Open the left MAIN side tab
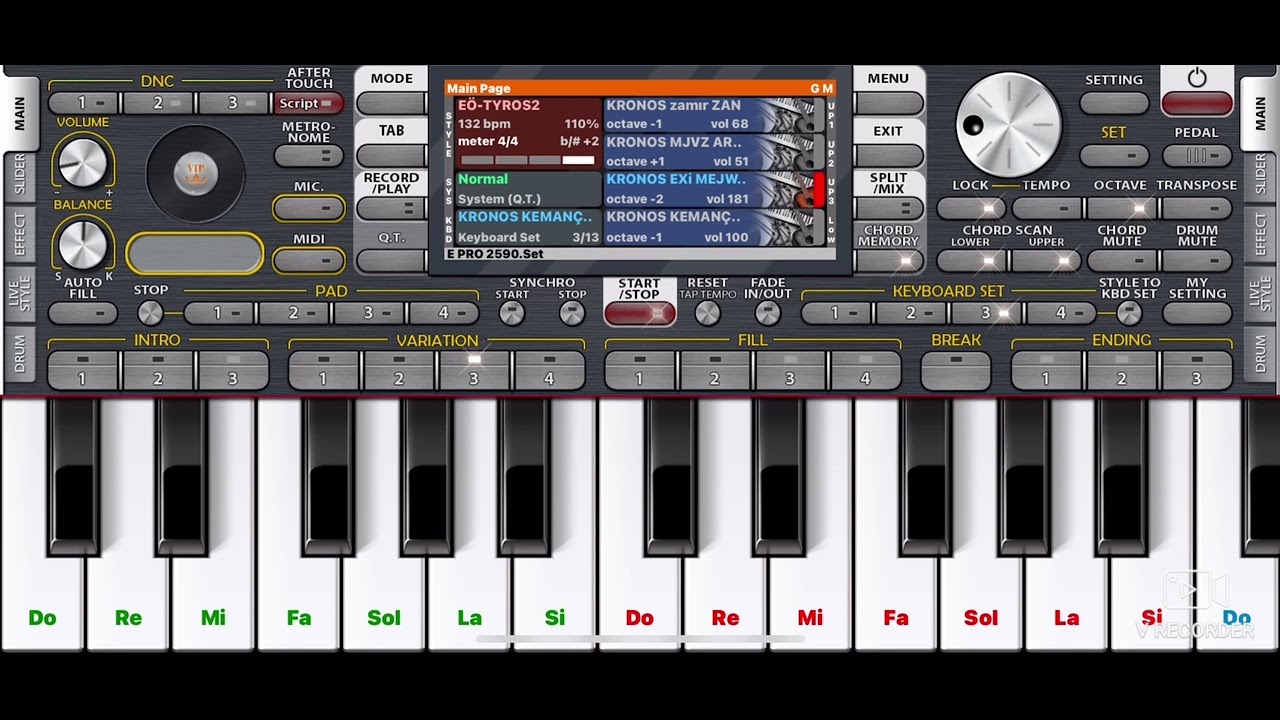This screenshot has height=720, width=1280. (x=19, y=113)
